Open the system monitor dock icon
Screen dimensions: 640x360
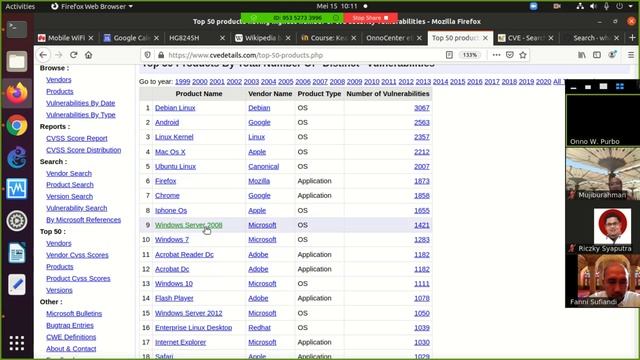17,189
